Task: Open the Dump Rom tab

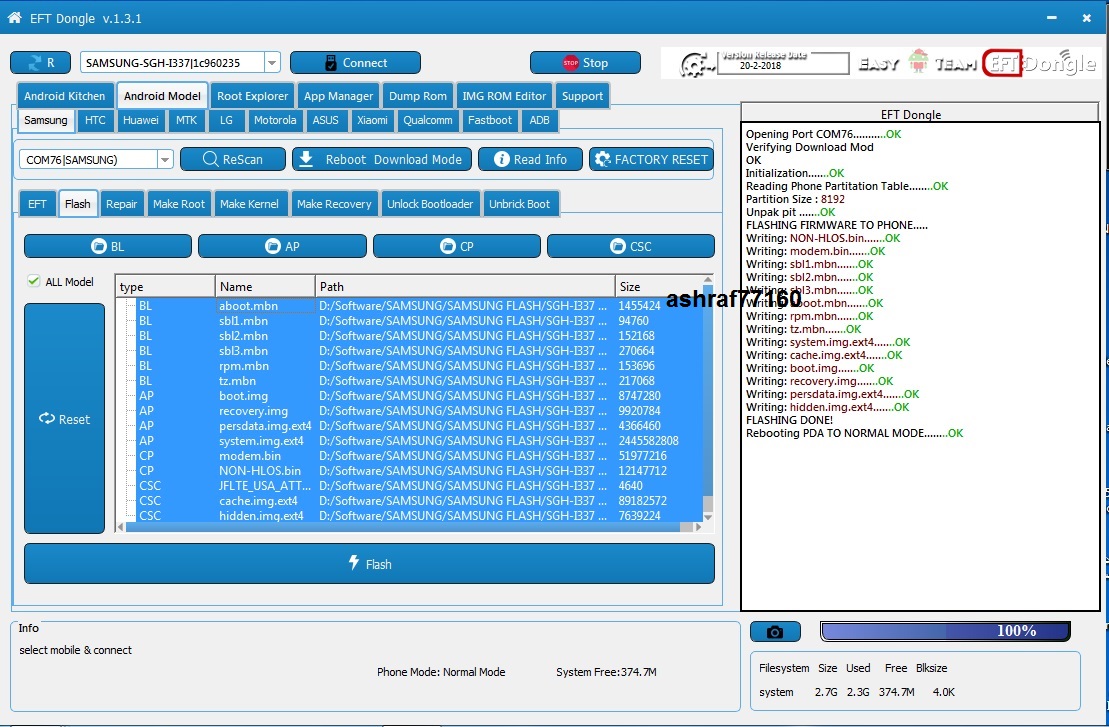Action: 418,95
